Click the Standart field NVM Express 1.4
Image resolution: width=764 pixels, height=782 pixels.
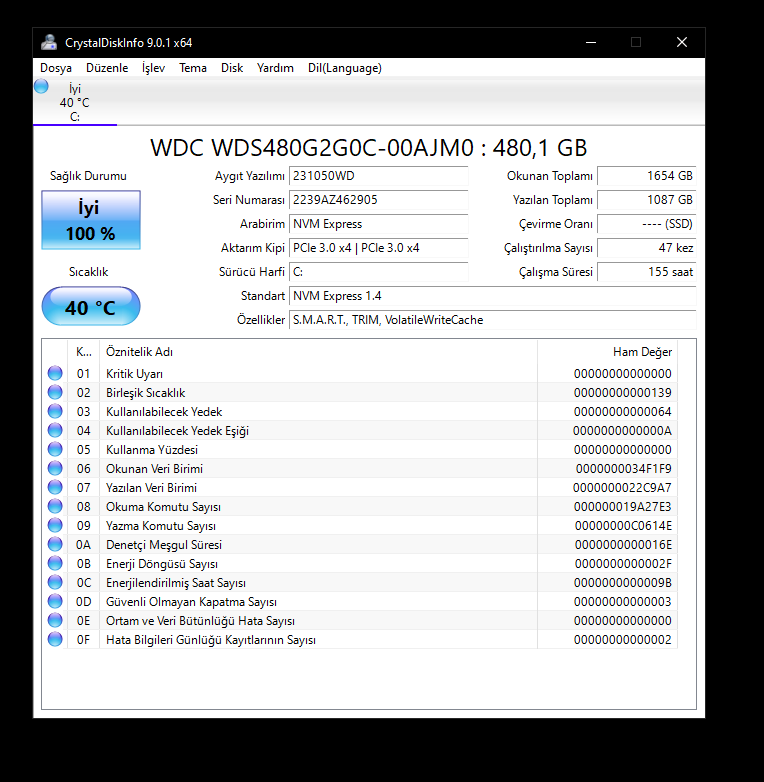point(492,296)
